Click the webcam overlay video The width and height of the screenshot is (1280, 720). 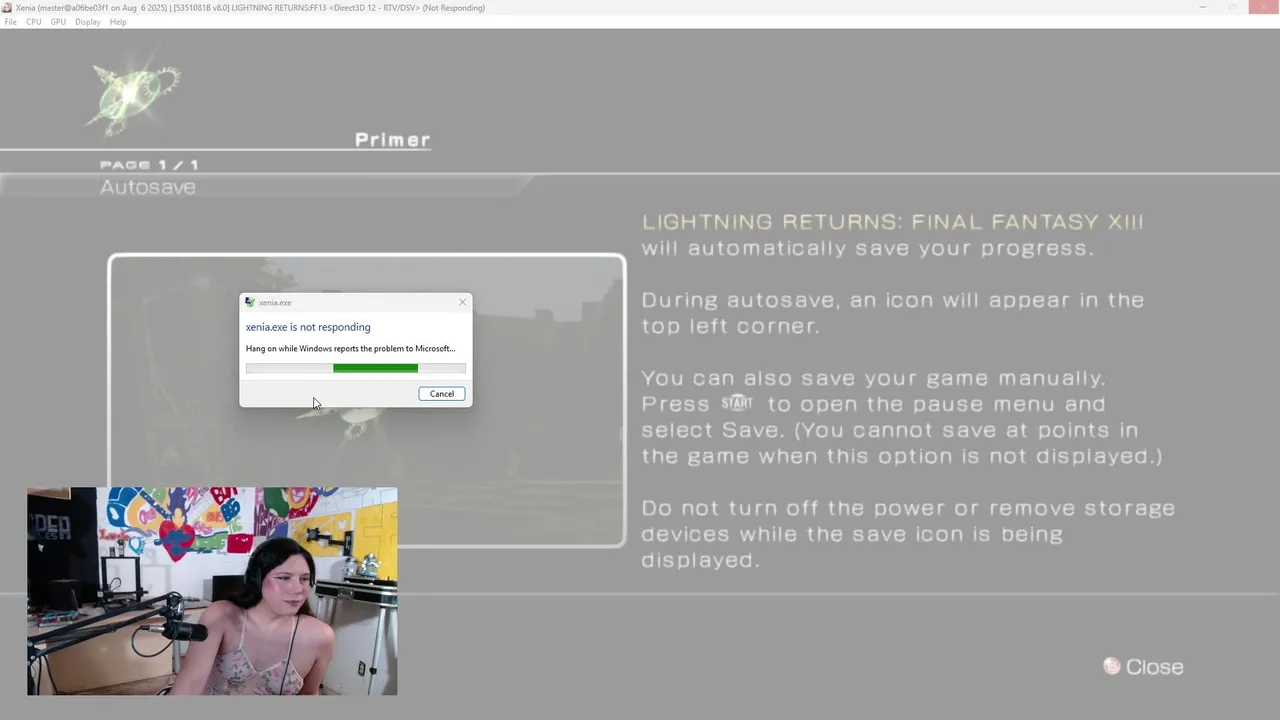[x=212, y=591]
